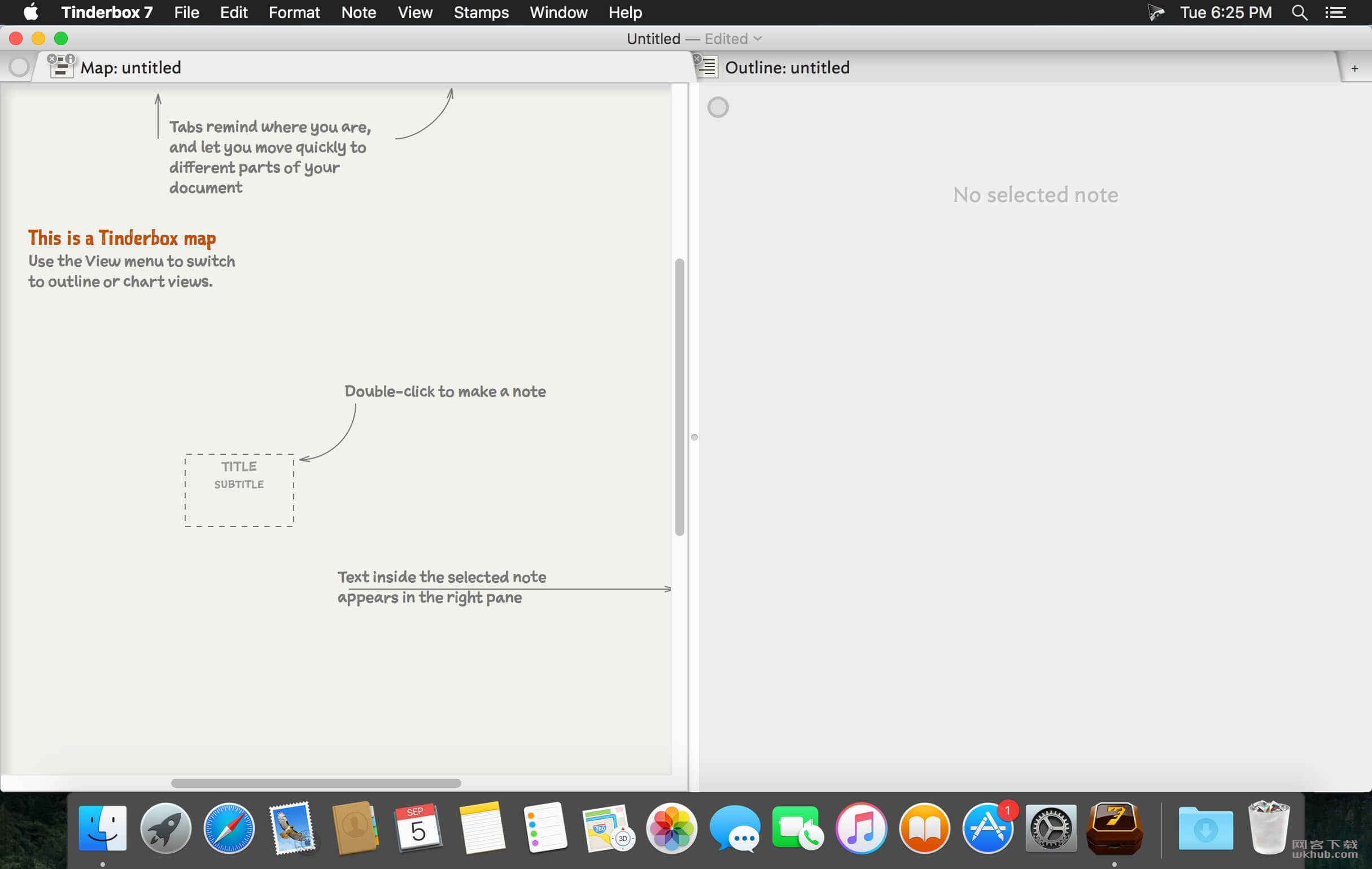Click the dashed TITLE SUBTITLE placeholder note

239,490
